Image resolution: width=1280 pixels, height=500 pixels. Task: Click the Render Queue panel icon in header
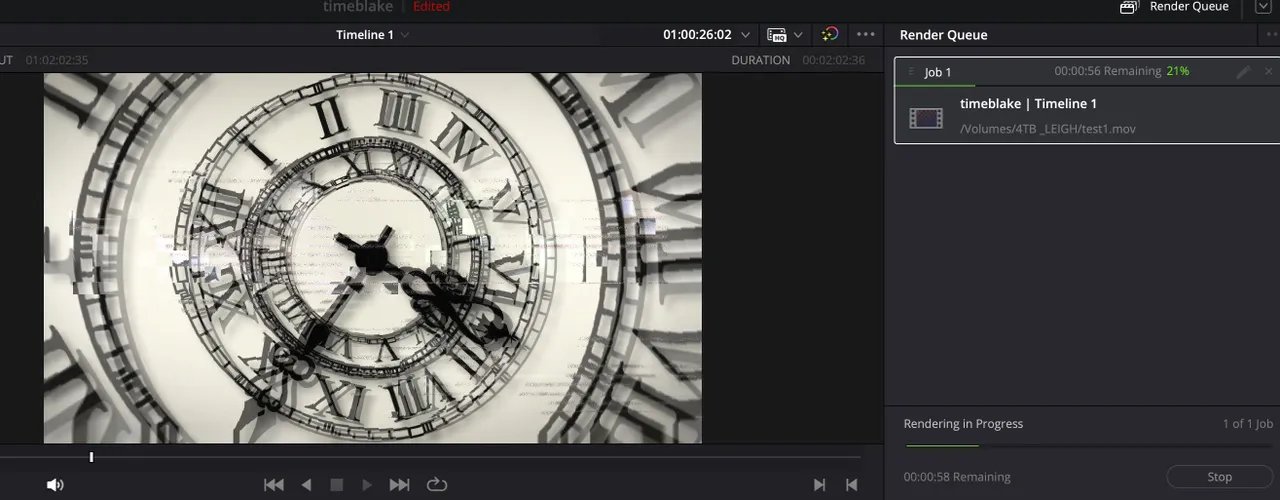(1129, 7)
